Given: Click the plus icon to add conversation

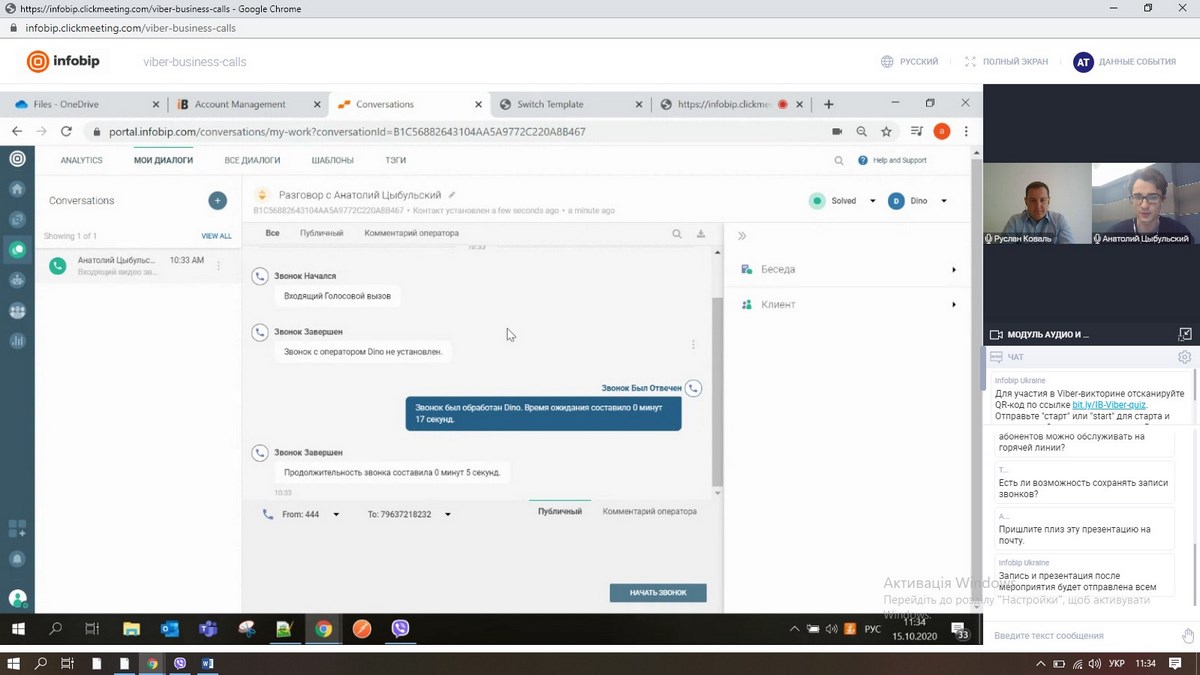Looking at the screenshot, I should coord(217,201).
